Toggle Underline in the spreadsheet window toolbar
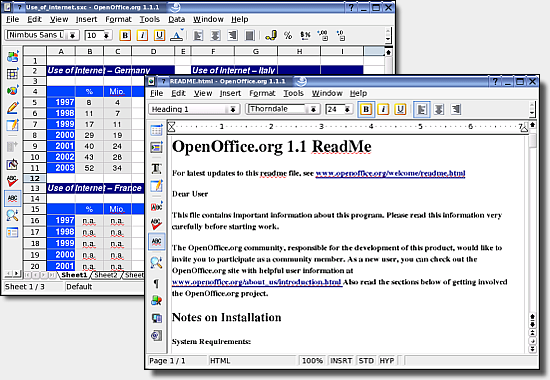 (159, 35)
